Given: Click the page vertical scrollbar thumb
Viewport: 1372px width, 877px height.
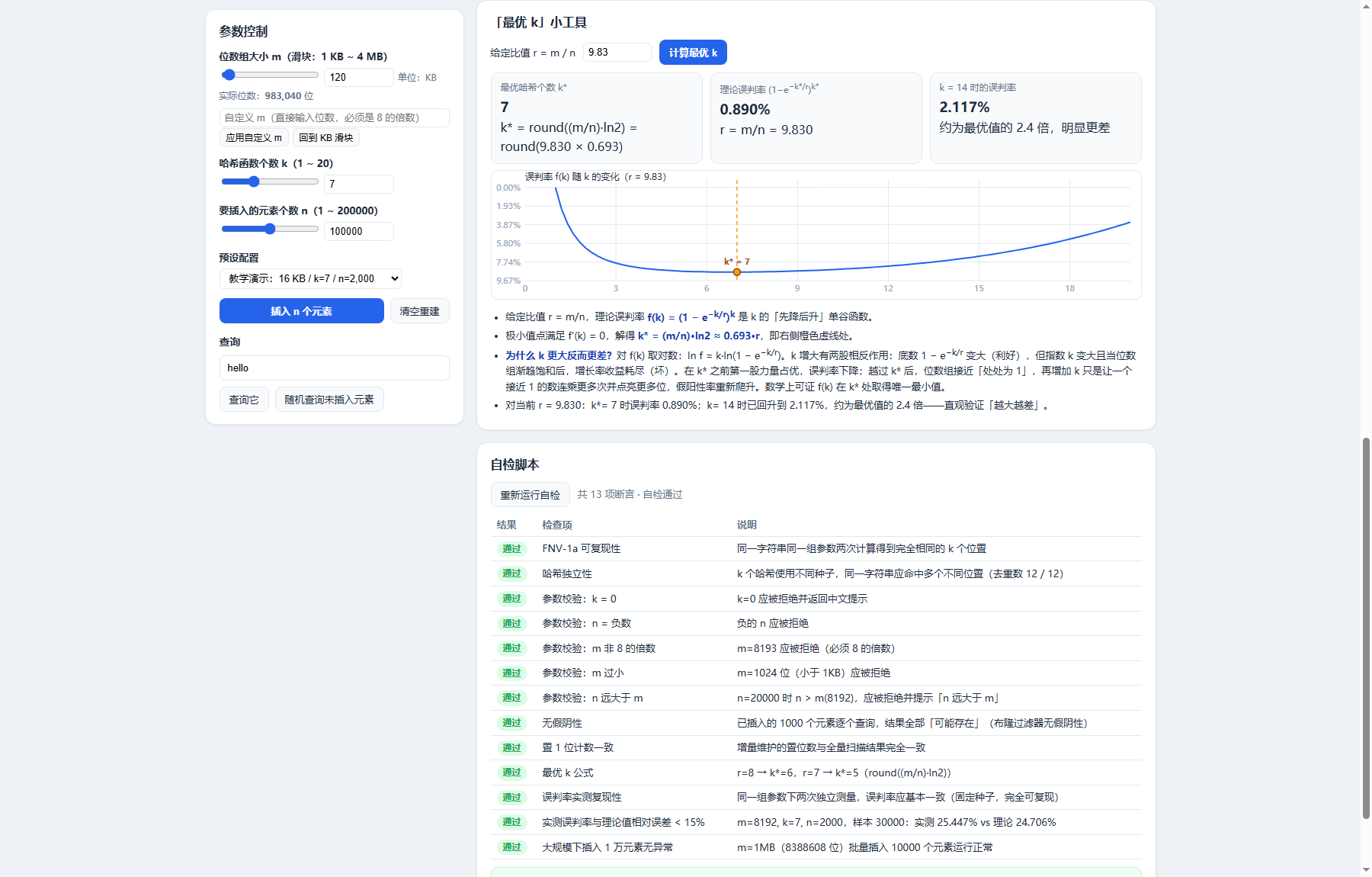Looking at the screenshot, I should pos(1366,628).
